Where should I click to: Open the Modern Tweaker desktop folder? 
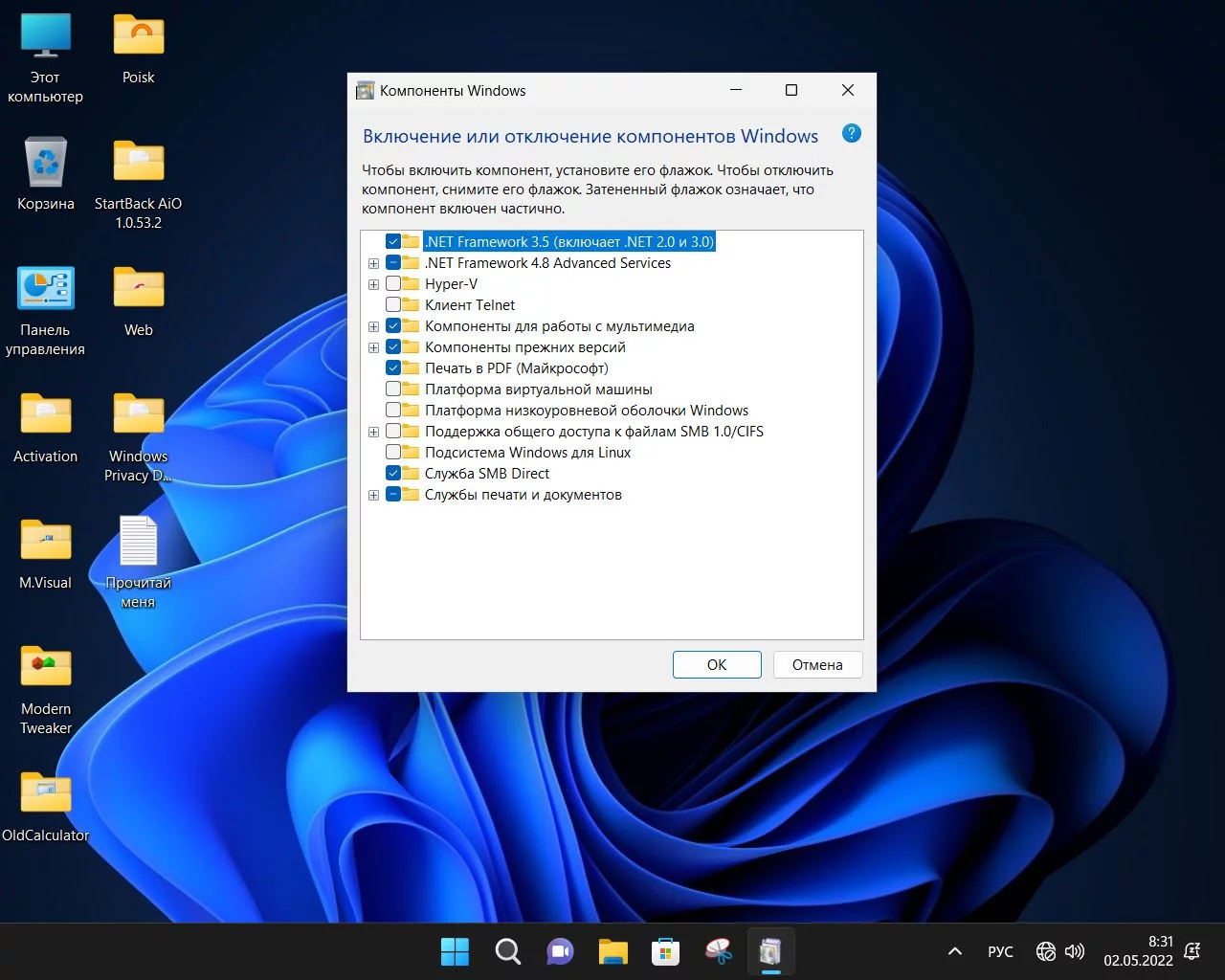46,669
